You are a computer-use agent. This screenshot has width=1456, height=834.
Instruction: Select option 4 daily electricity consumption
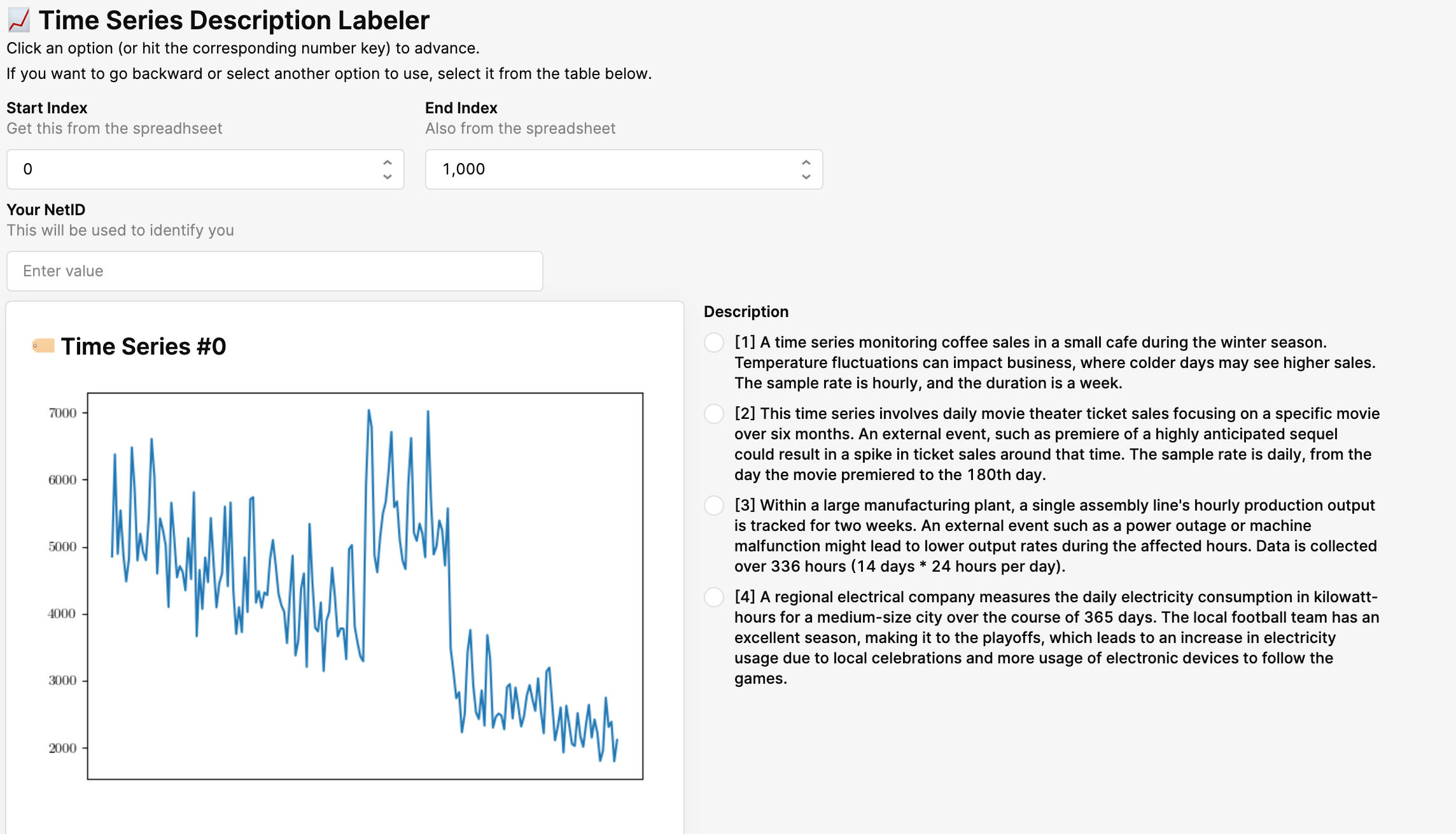point(714,597)
